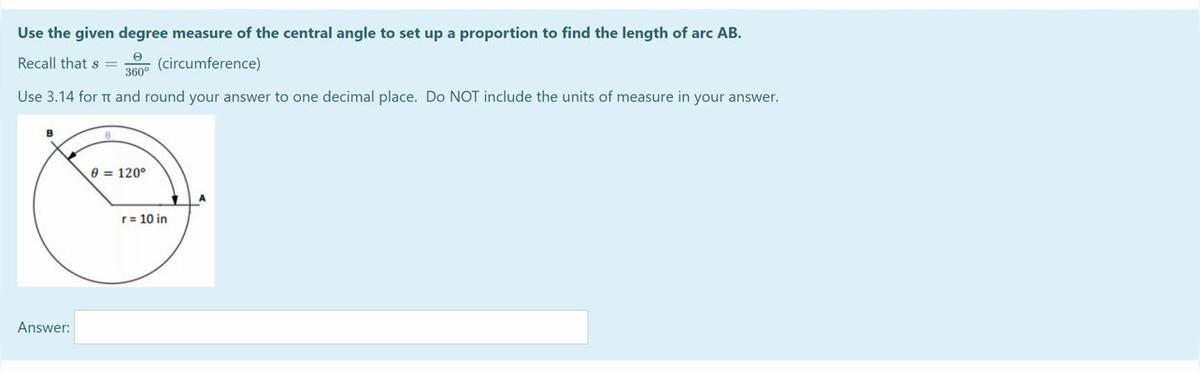Image resolution: width=1200 pixels, height=372 pixels.
Task: Click the 360° denominator in the formula
Action: click(137, 72)
